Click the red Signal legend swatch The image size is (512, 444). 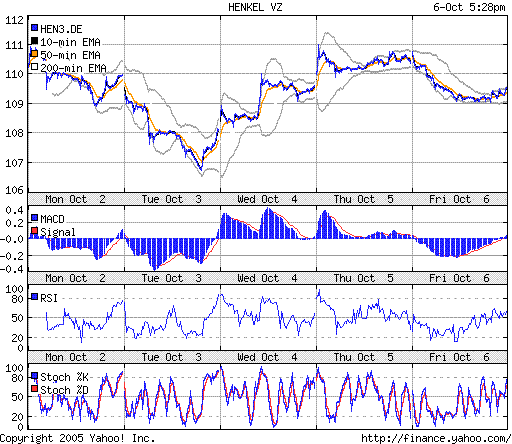tap(34, 231)
